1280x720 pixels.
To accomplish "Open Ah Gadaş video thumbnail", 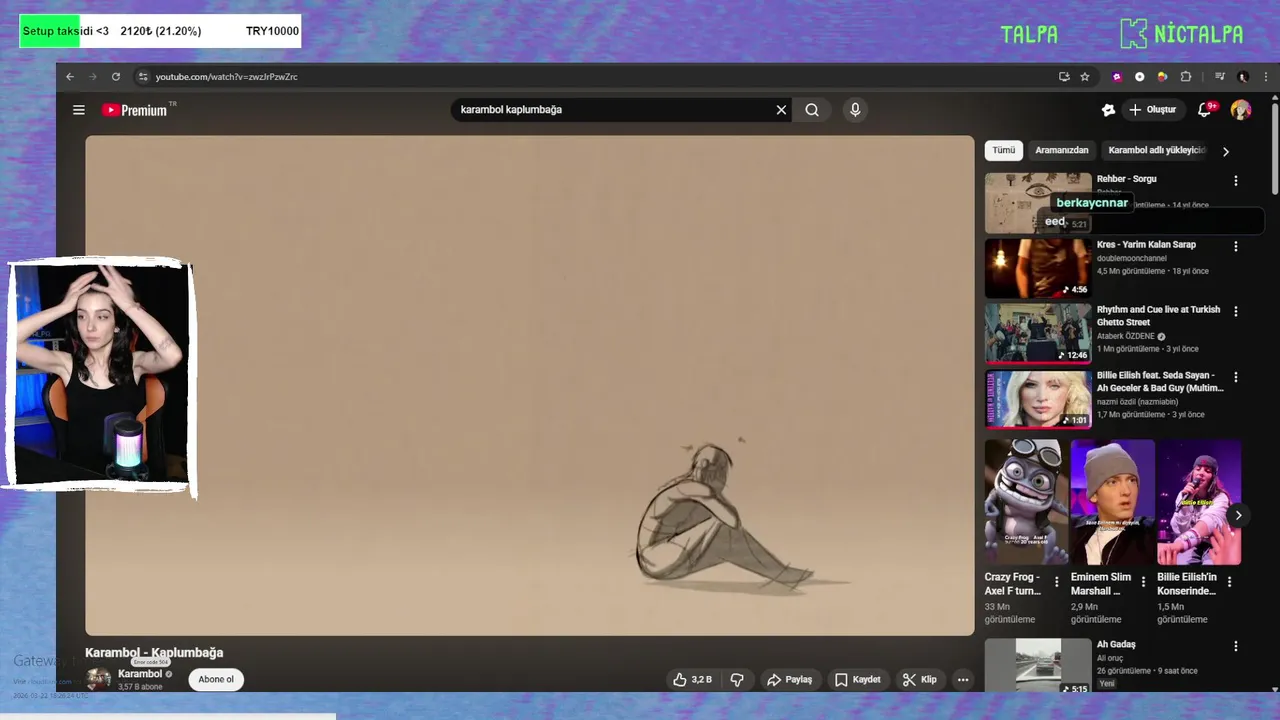I will tap(1038, 666).
